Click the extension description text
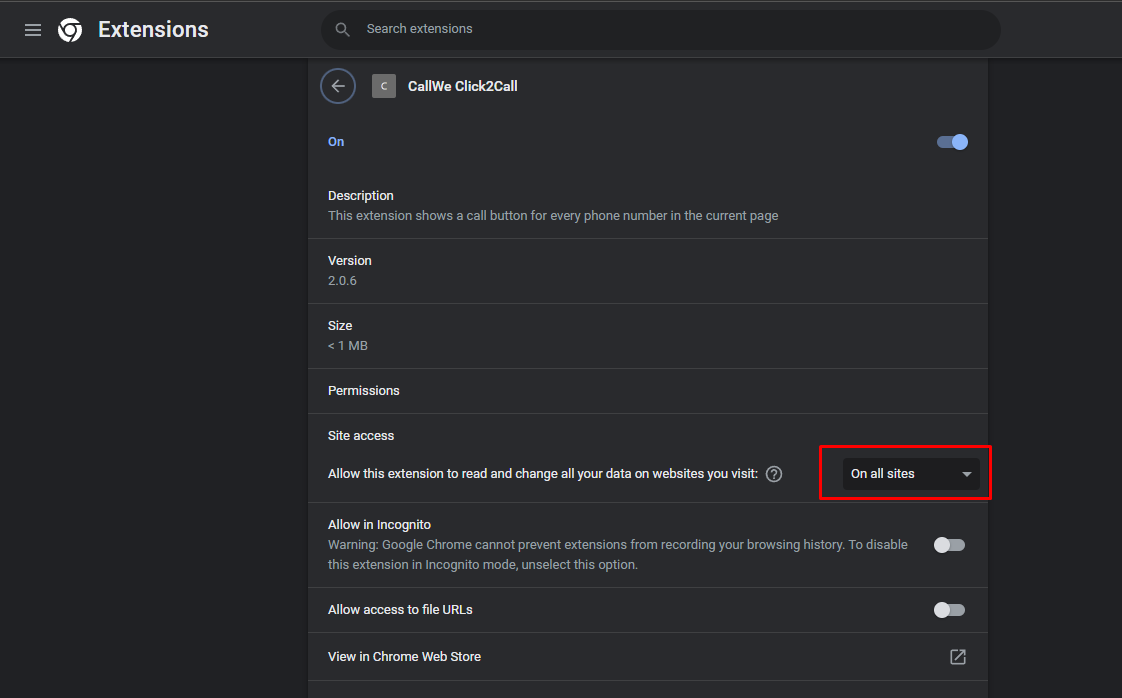This screenshot has width=1122, height=698. (x=553, y=215)
